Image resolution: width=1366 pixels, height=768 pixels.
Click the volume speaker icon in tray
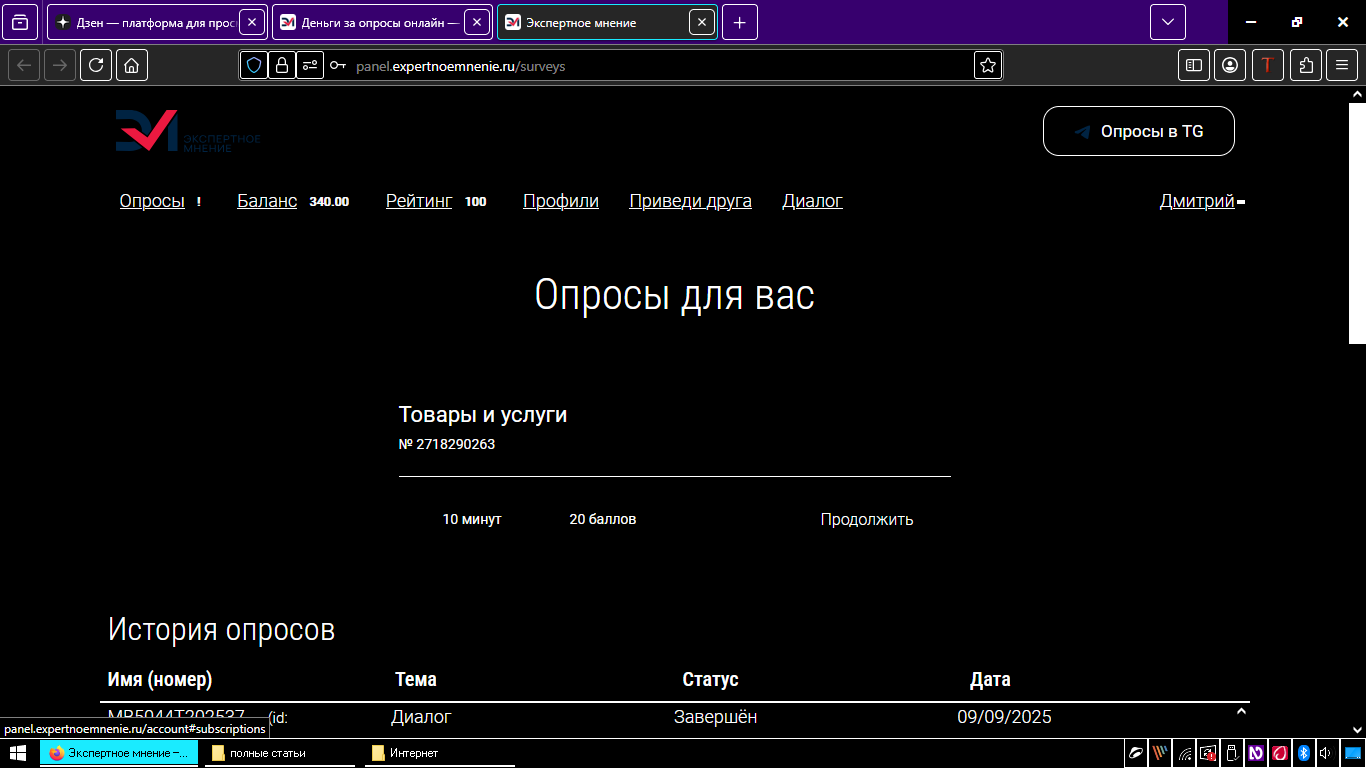1326,753
